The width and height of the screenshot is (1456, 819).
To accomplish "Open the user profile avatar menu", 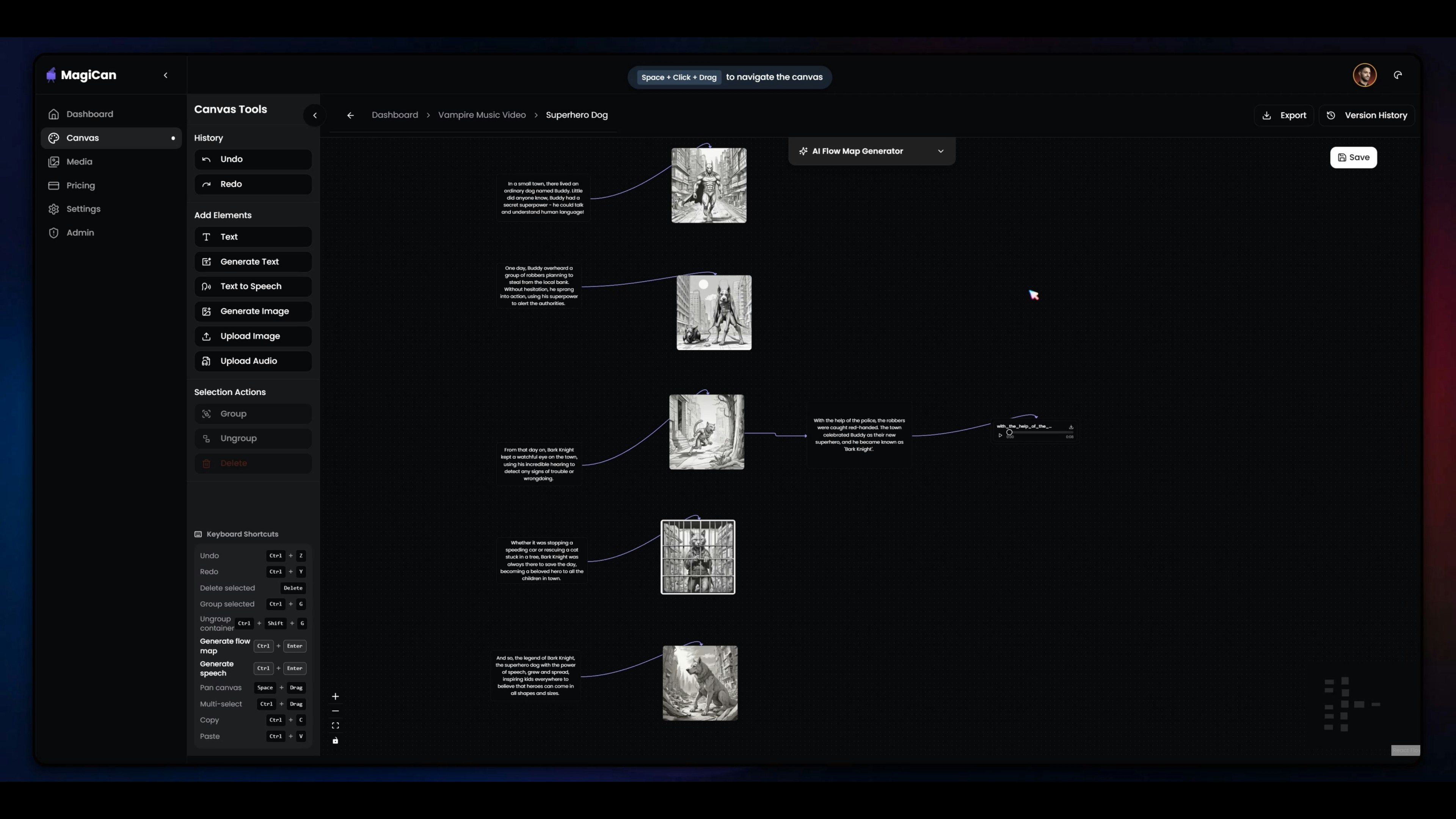I will 1365,75.
